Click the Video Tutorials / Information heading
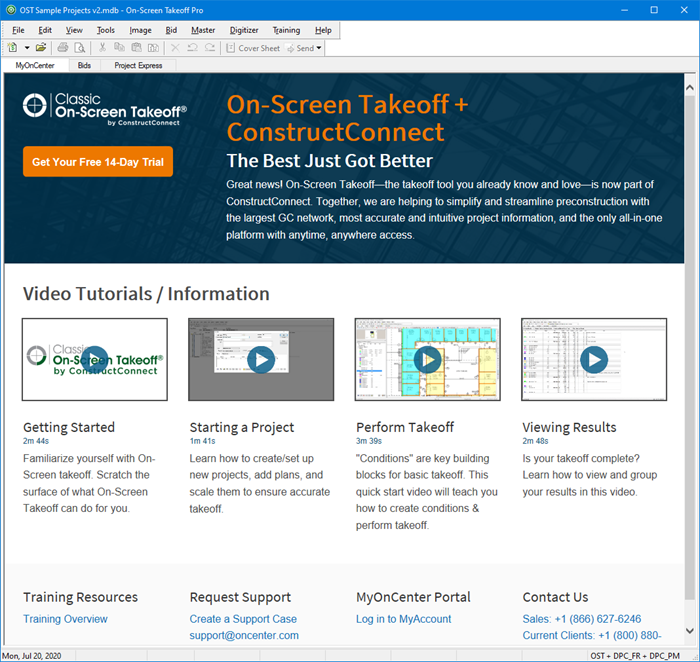700x662 pixels. 146,294
